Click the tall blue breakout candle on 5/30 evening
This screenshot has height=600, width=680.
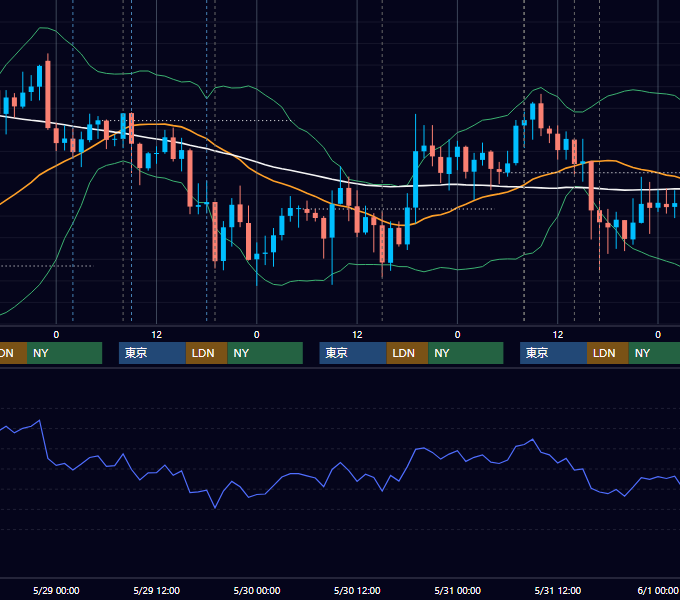(415, 179)
